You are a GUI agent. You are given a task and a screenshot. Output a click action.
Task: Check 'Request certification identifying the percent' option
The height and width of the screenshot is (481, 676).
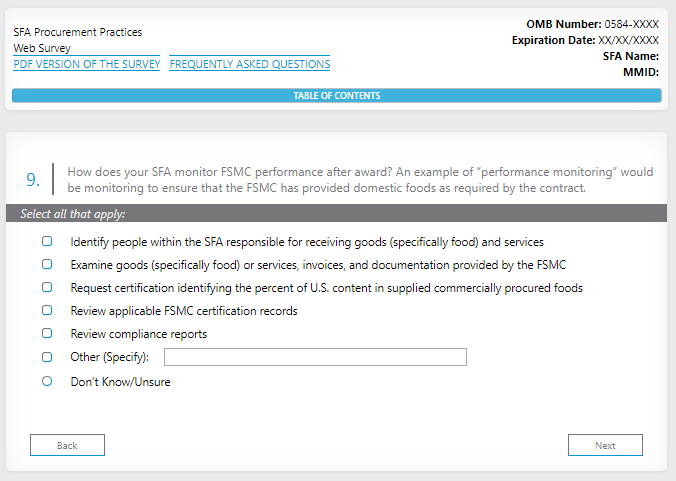47,288
